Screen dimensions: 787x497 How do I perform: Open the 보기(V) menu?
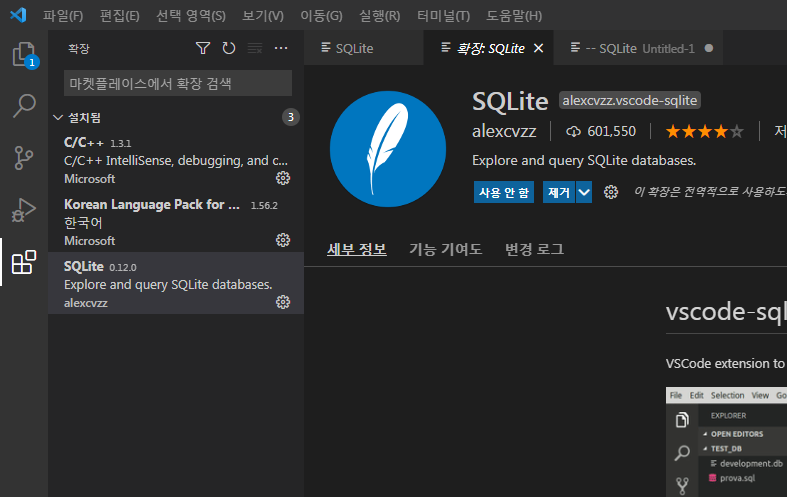pos(263,16)
